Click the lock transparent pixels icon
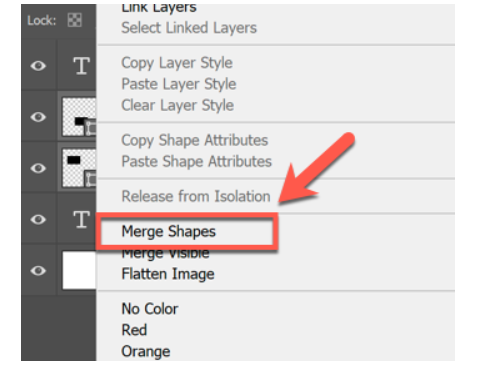Screen dimensions: 484x373 coord(74,20)
